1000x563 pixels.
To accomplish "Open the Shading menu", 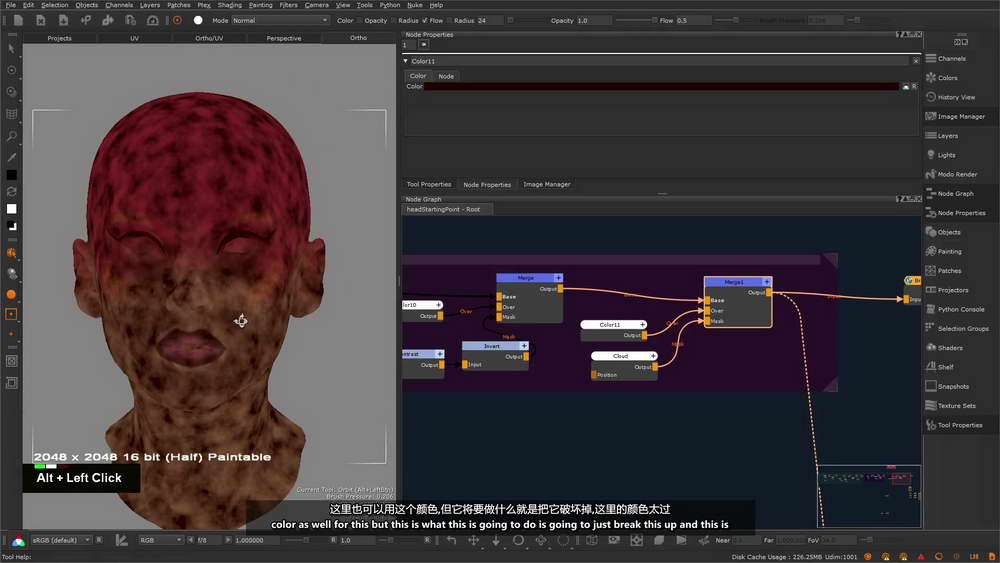I will pyautogui.click(x=230, y=4).
